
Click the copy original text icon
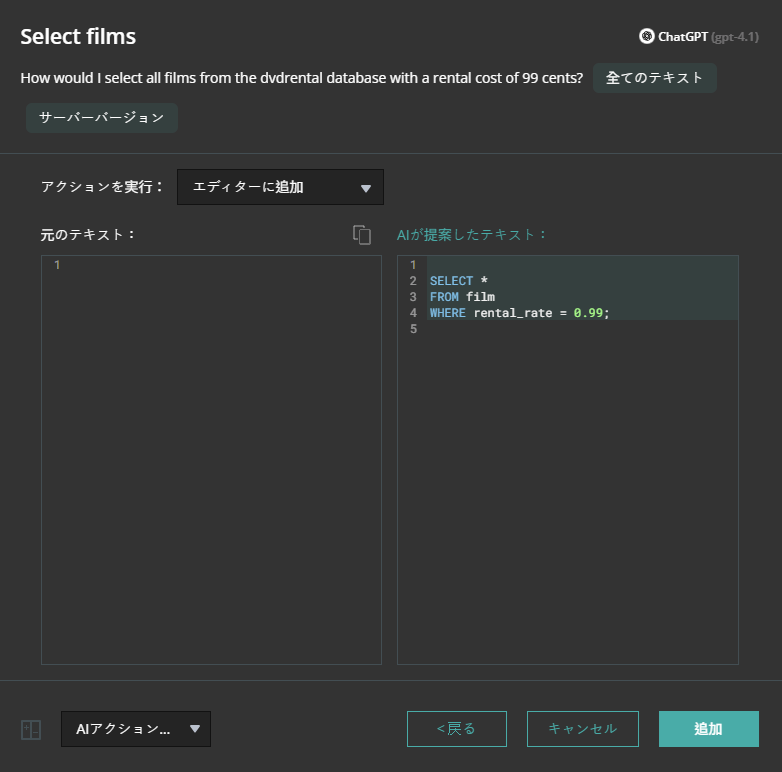pyautogui.click(x=362, y=234)
